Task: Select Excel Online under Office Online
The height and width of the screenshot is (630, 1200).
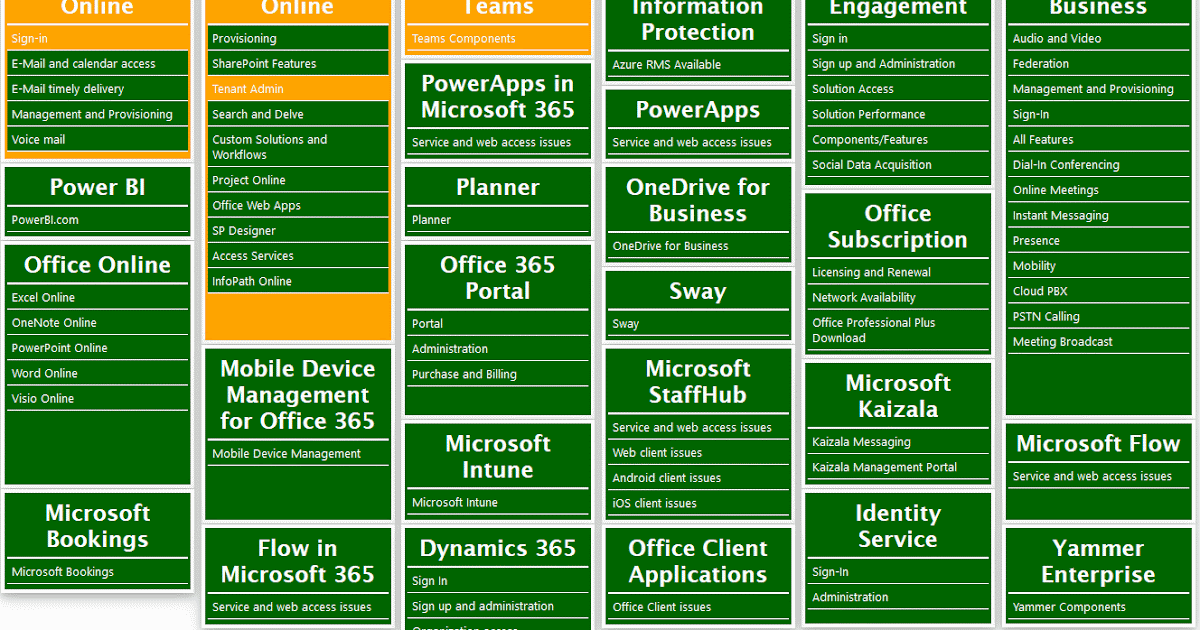Action: pos(98,298)
